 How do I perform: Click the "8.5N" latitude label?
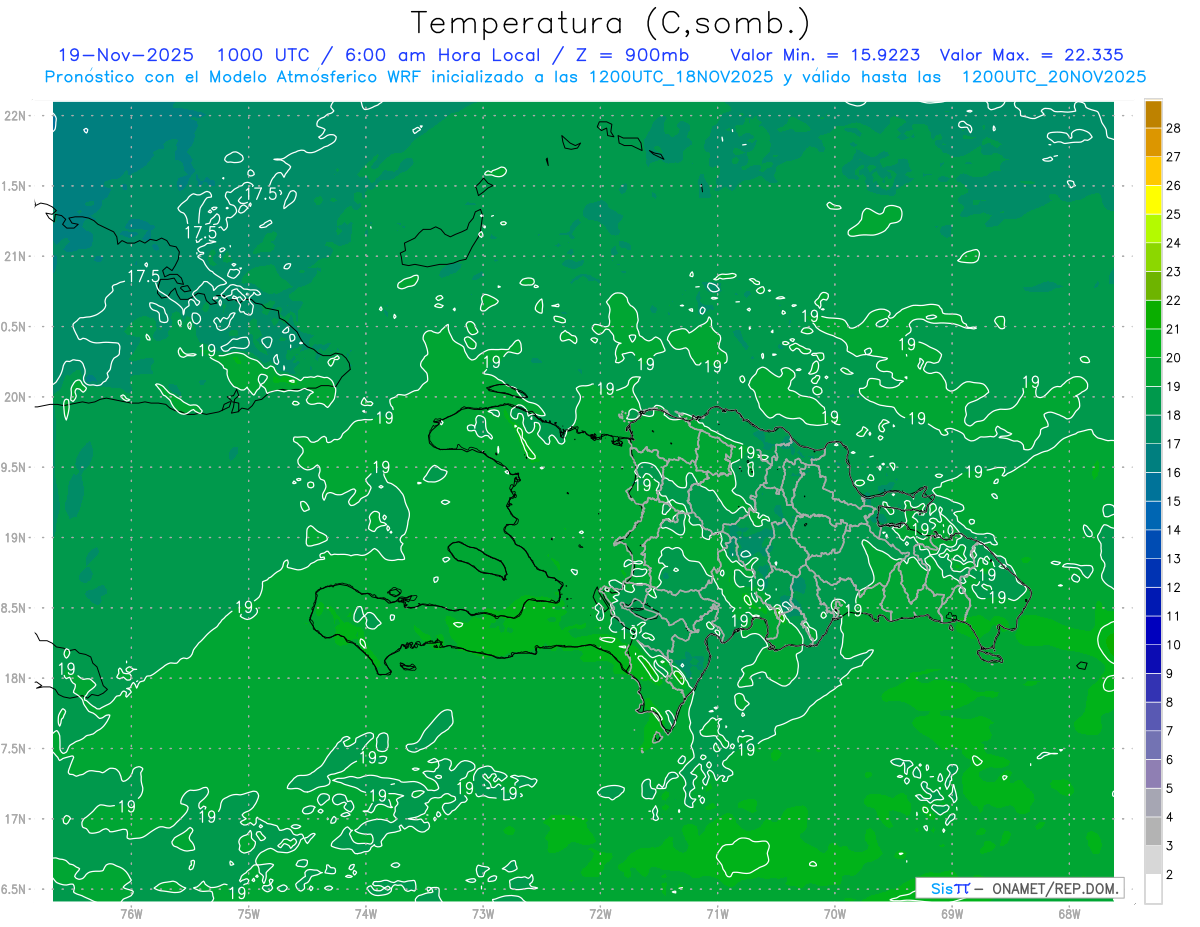tap(13, 608)
